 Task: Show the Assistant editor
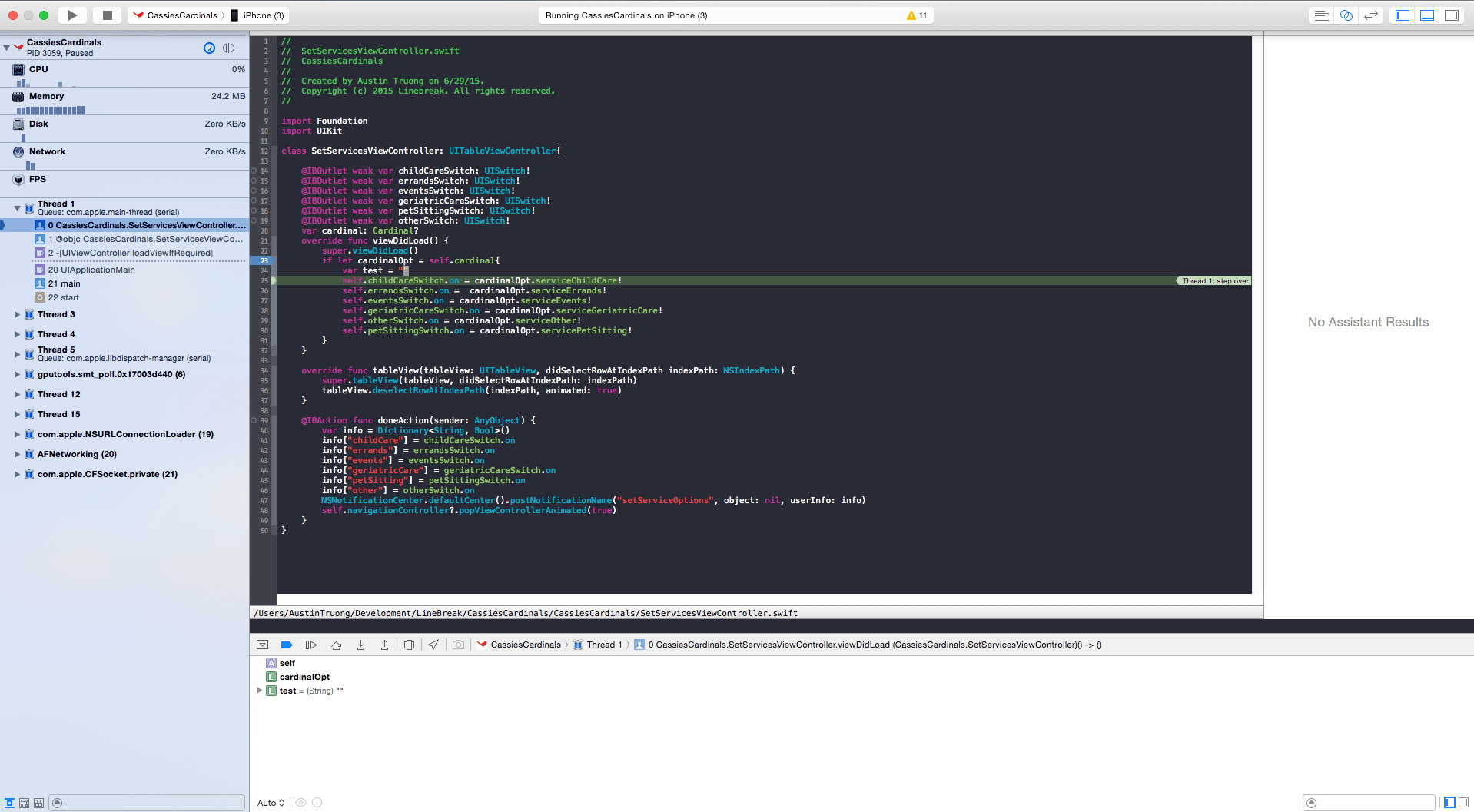point(1346,15)
